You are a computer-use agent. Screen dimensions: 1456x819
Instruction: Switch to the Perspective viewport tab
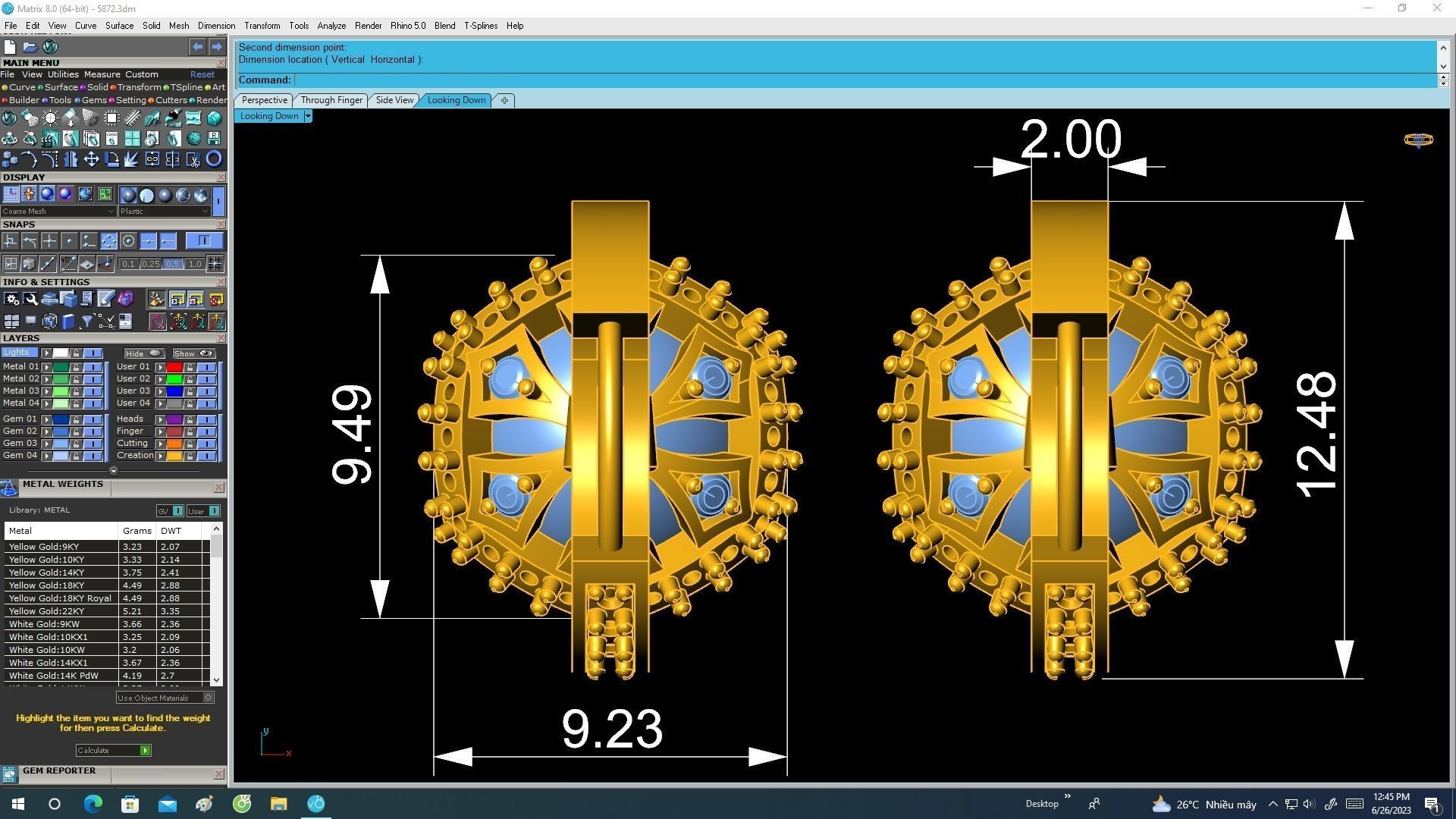tap(264, 100)
